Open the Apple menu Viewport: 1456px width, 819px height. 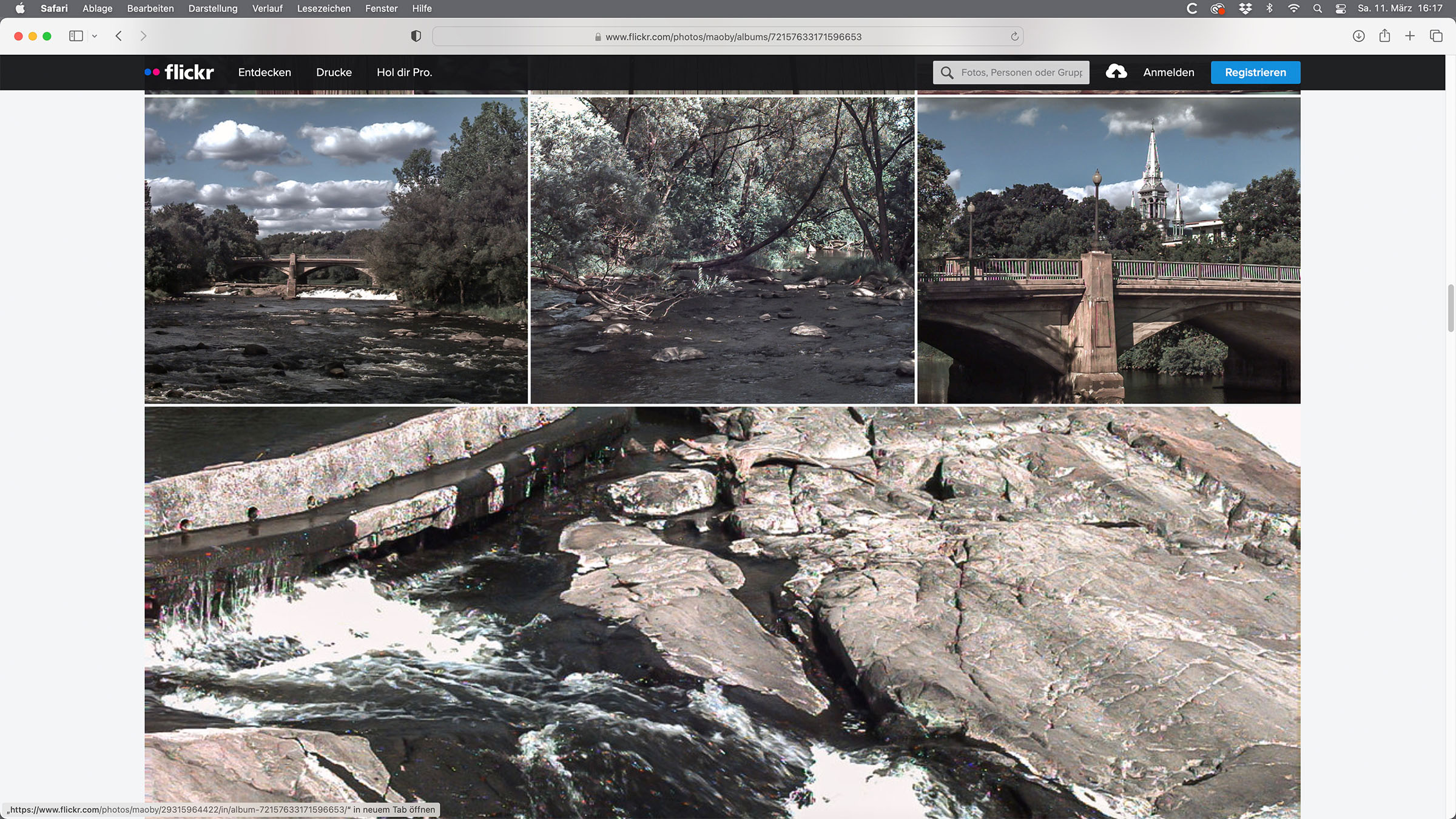pos(19,8)
